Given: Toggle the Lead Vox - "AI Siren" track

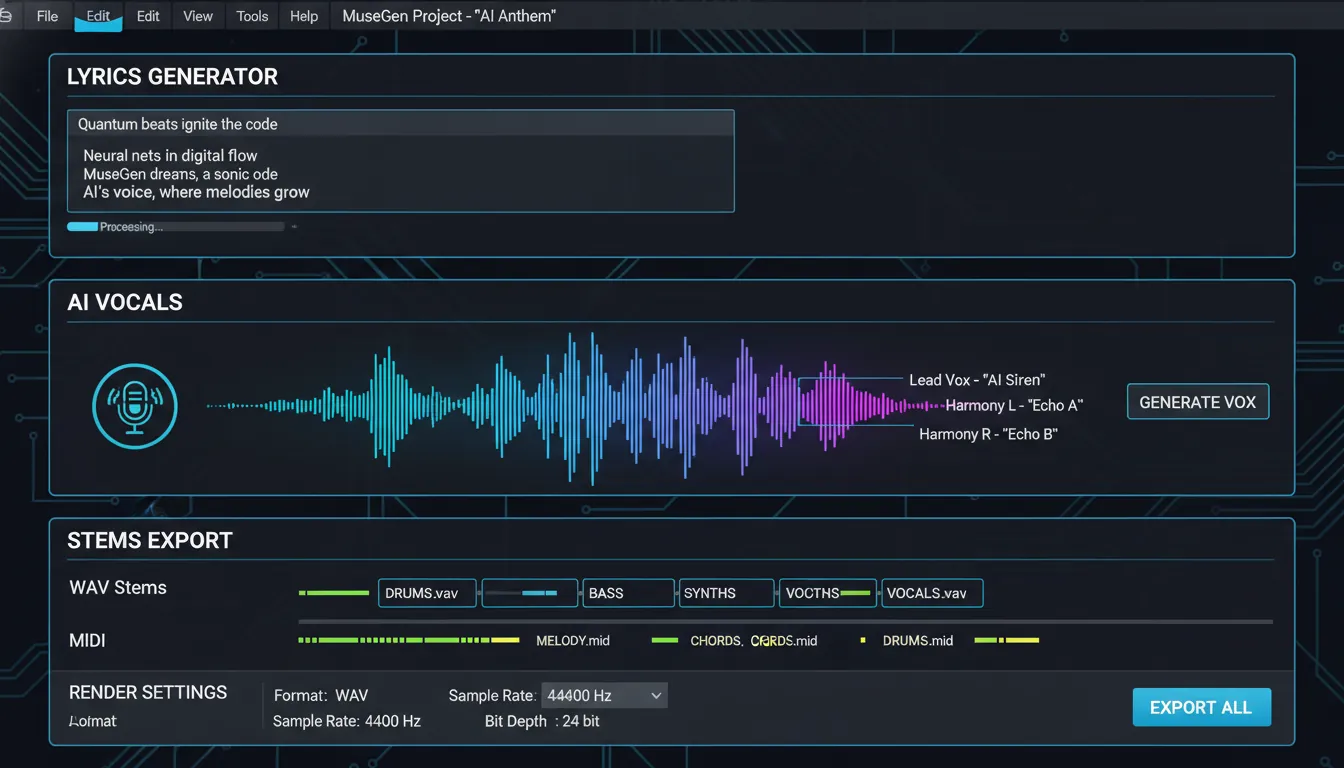Looking at the screenshot, I should (976, 380).
